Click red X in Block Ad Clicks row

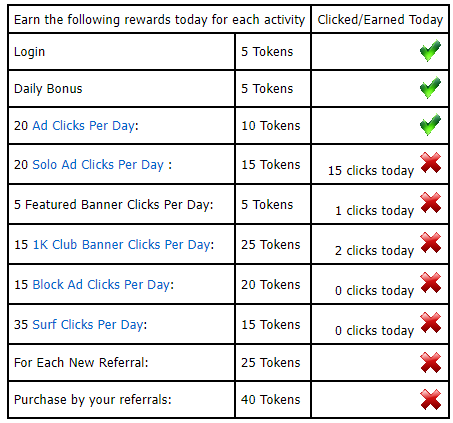[431, 283]
